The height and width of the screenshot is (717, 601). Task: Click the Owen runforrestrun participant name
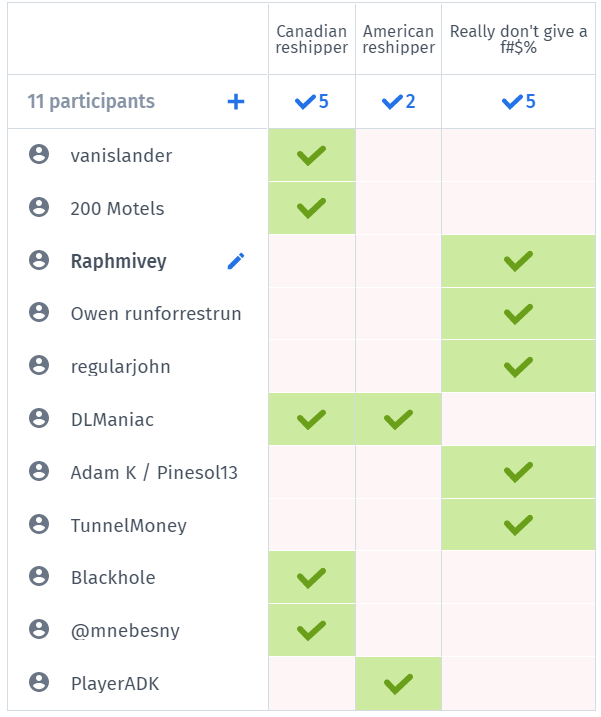156,314
